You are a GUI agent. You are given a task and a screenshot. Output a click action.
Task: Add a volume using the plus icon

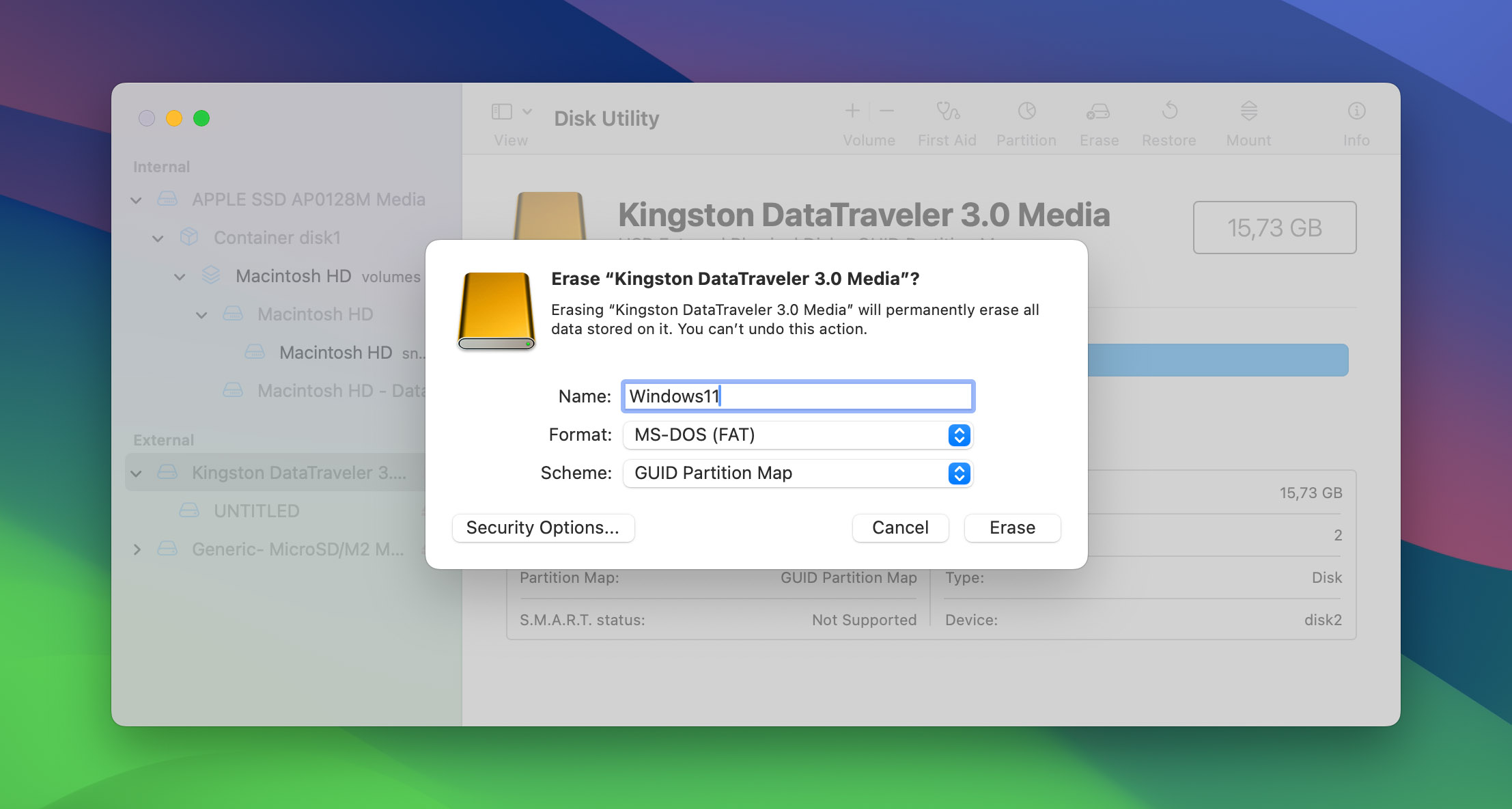tap(852, 110)
